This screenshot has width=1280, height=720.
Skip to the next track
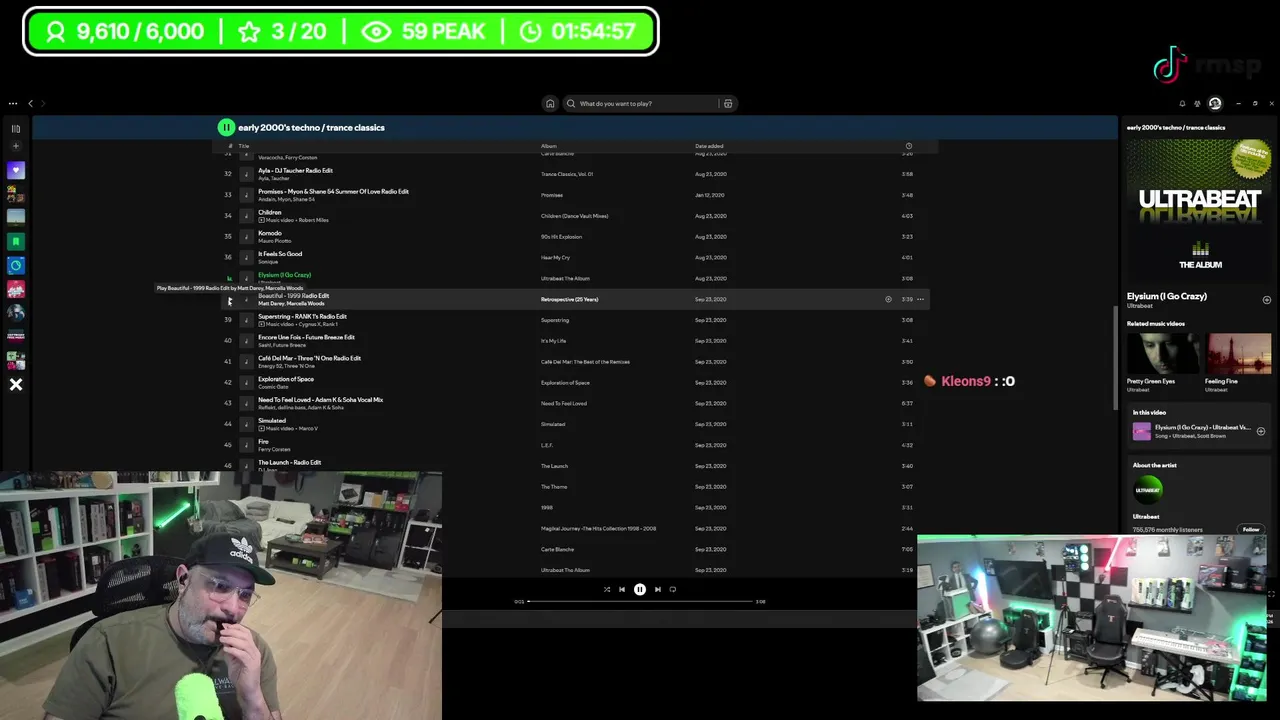pyautogui.click(x=657, y=589)
